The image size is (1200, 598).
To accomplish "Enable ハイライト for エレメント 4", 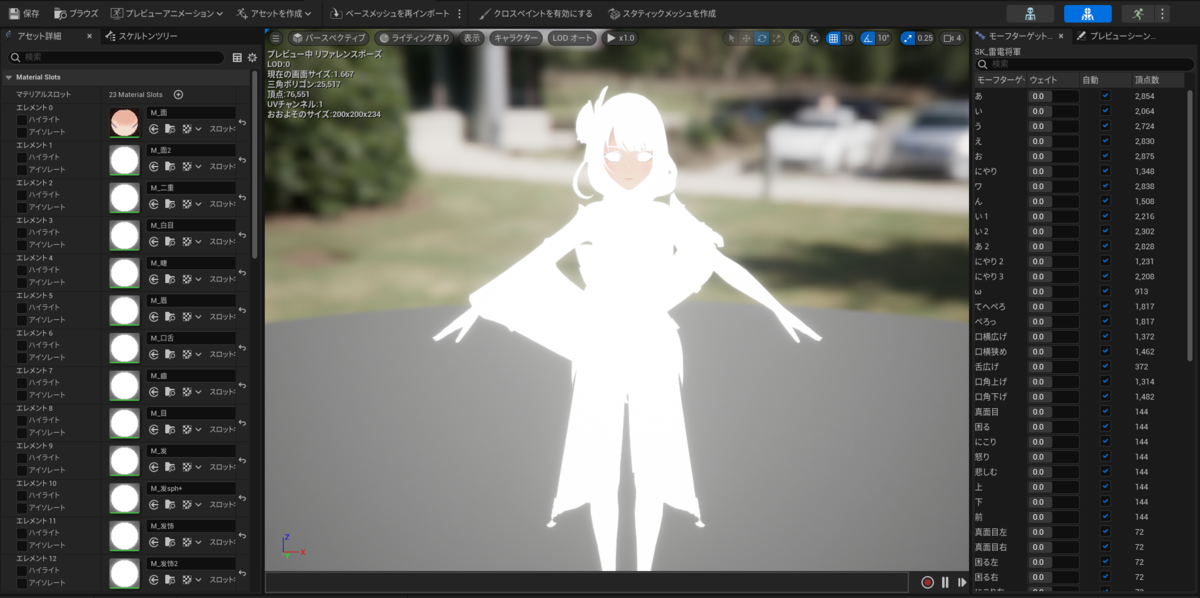I will pos(22,270).
